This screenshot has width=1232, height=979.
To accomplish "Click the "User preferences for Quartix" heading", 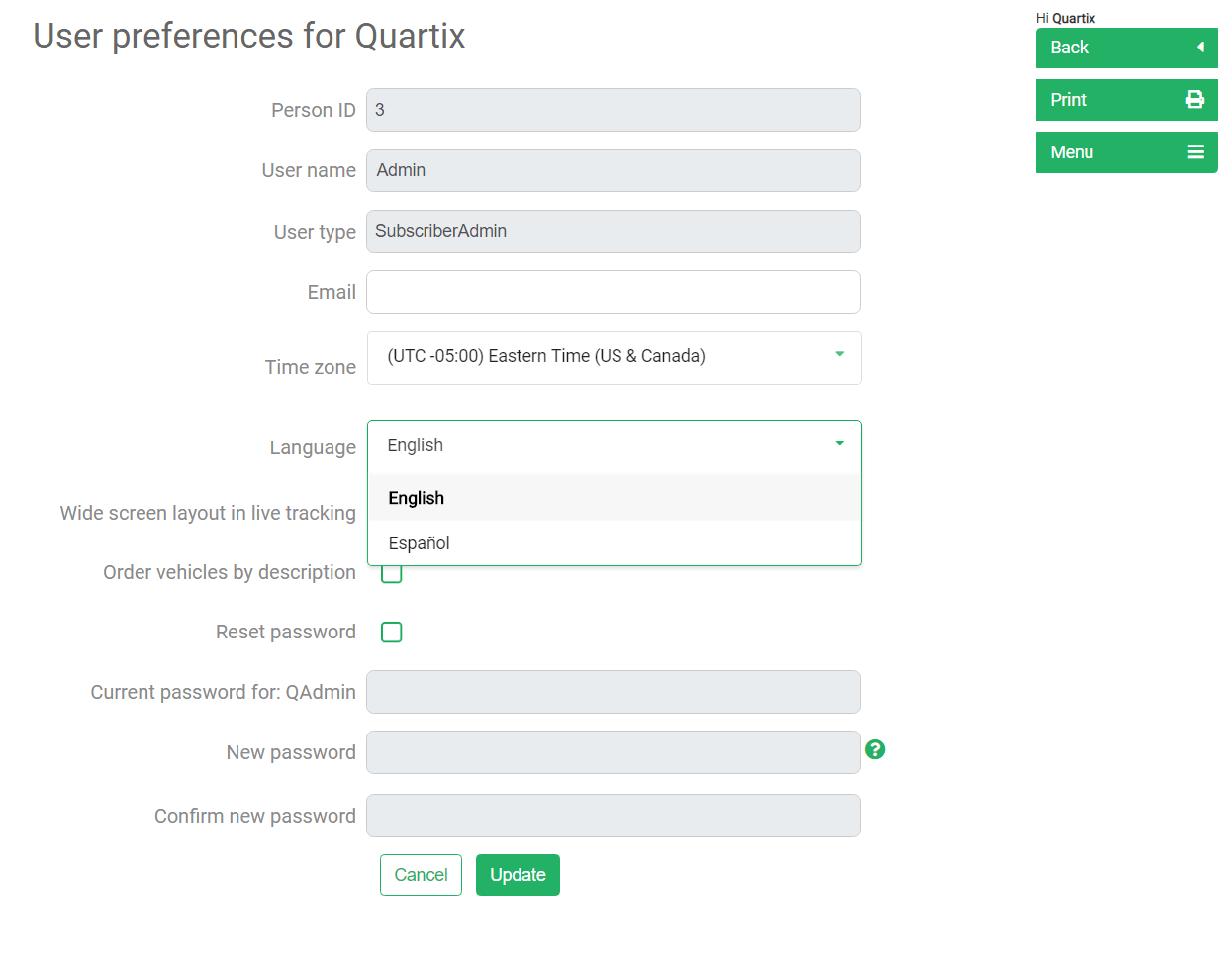I will pyautogui.click(x=249, y=36).
